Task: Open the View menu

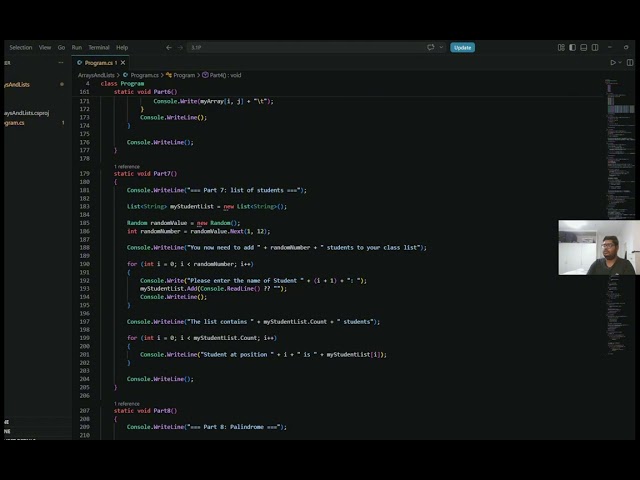Action: click(x=45, y=47)
